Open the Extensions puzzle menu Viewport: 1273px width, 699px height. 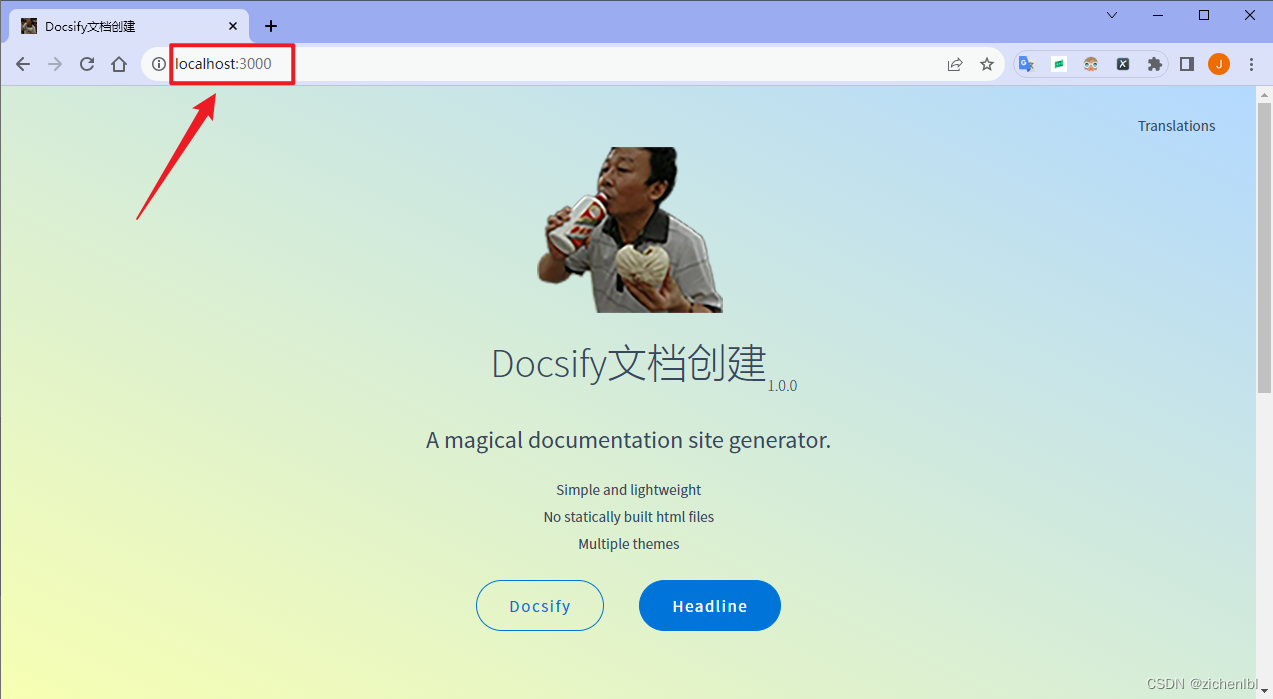(1155, 64)
